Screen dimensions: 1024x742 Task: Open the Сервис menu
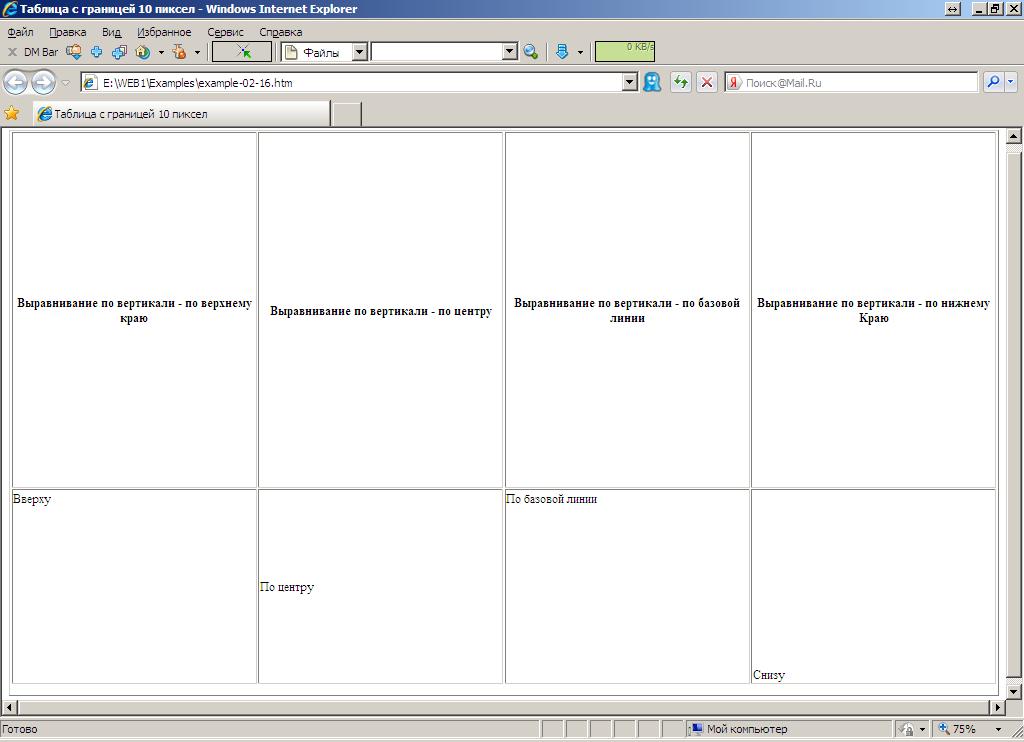coord(225,32)
